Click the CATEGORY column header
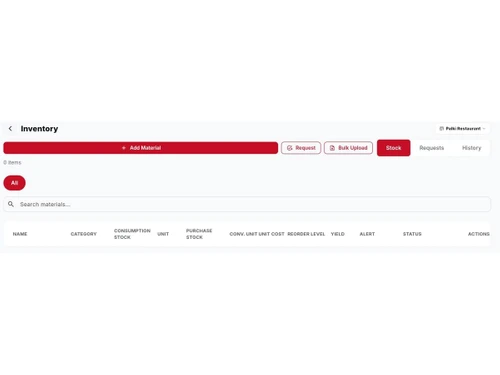Viewport: 500px width, 375px height. point(84,234)
